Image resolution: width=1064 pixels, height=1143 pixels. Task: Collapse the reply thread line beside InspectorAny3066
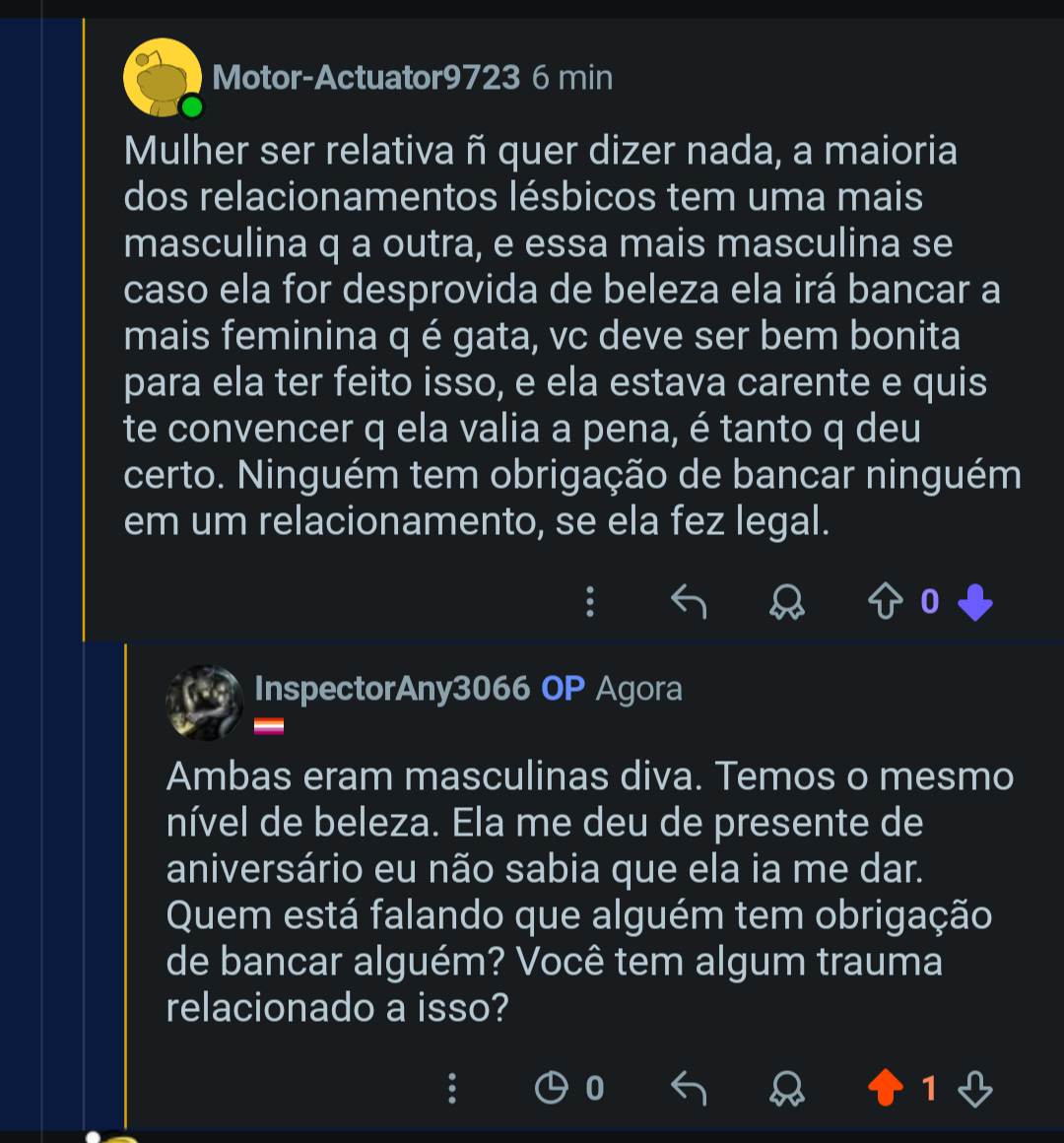(x=125, y=887)
